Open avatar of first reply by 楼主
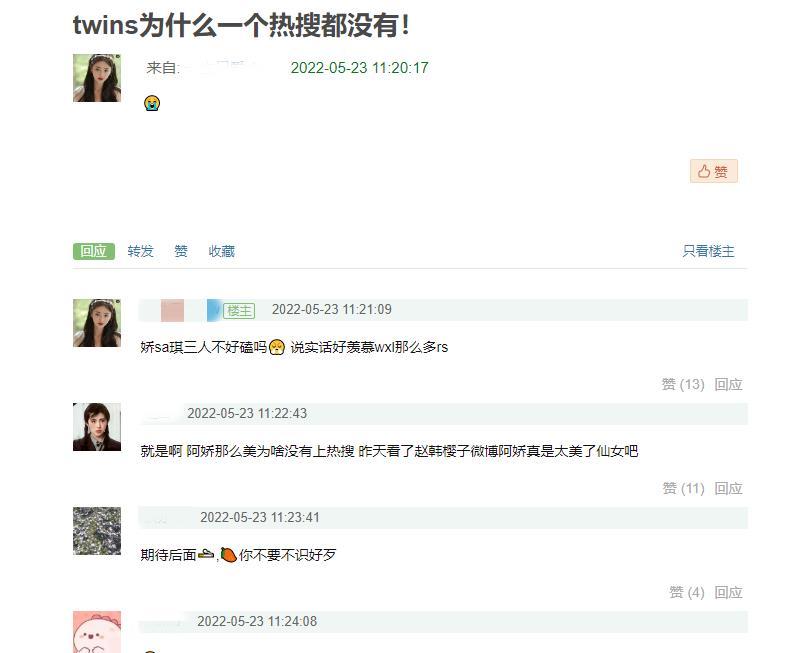Viewport: 788px width, 653px height. [x=97, y=323]
